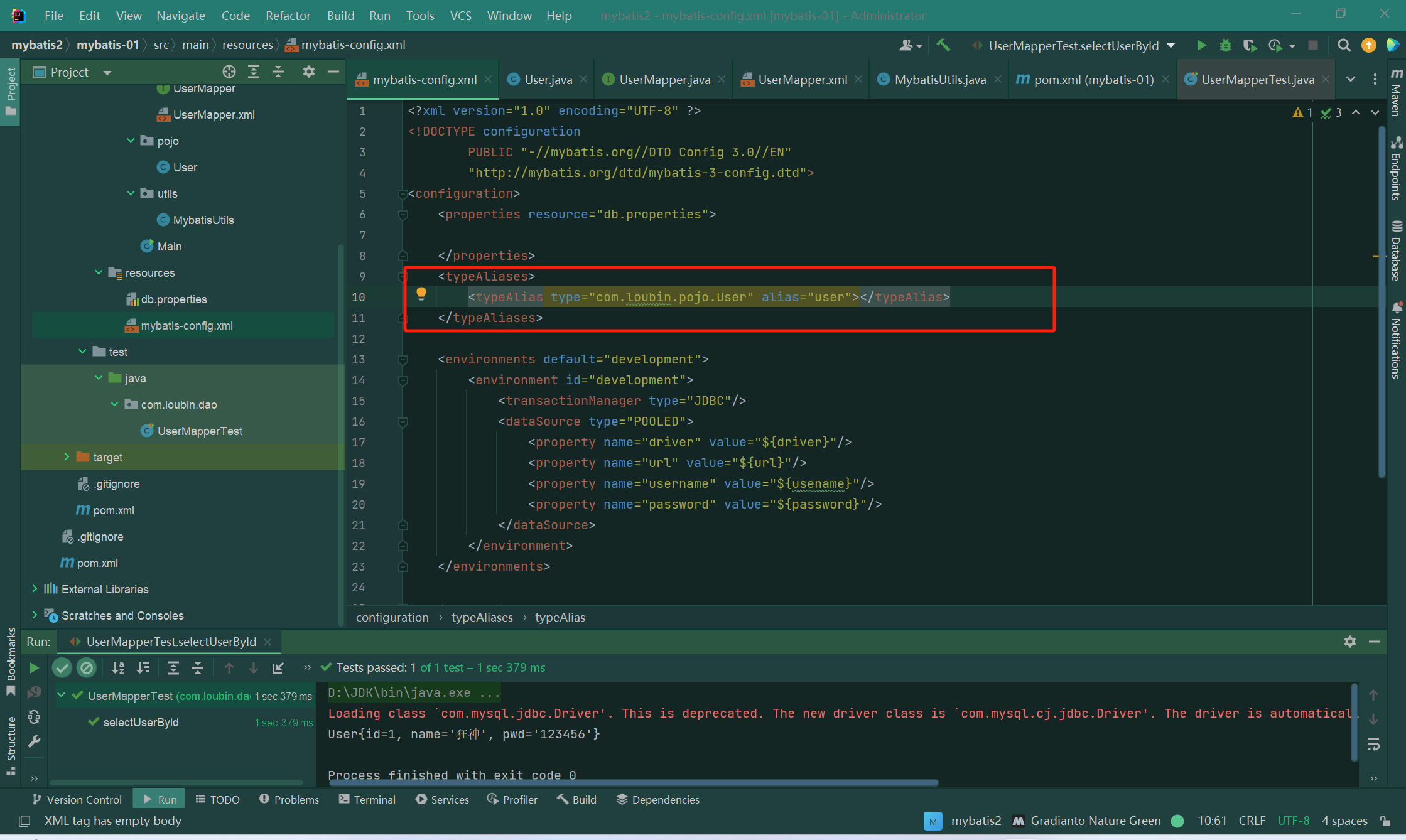This screenshot has width=1406, height=840.
Task: Run UserMapperTest with green play icon
Action: (1201, 45)
